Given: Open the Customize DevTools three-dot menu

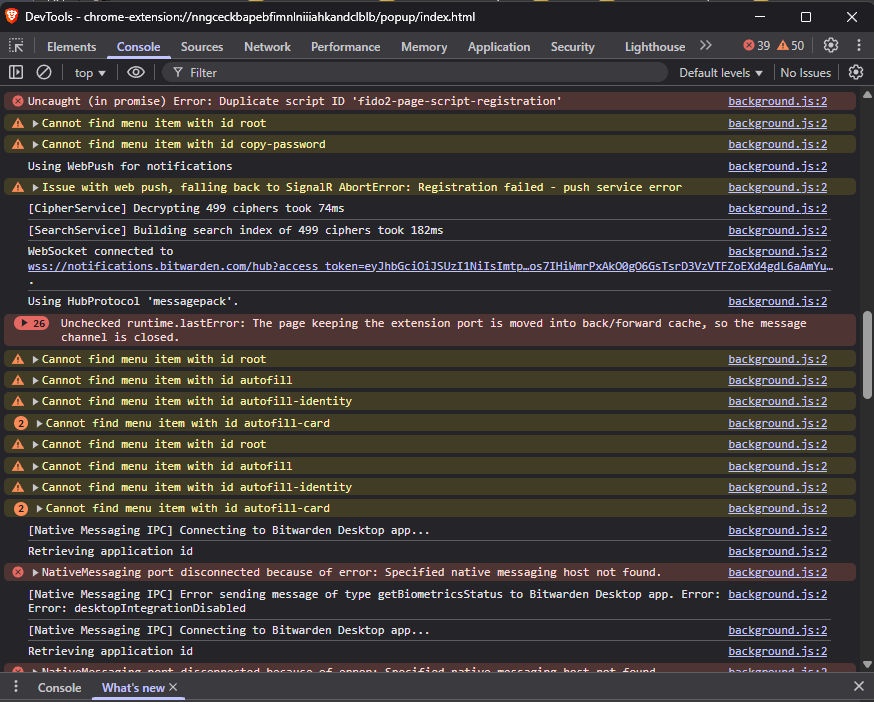Looking at the screenshot, I should click(859, 46).
